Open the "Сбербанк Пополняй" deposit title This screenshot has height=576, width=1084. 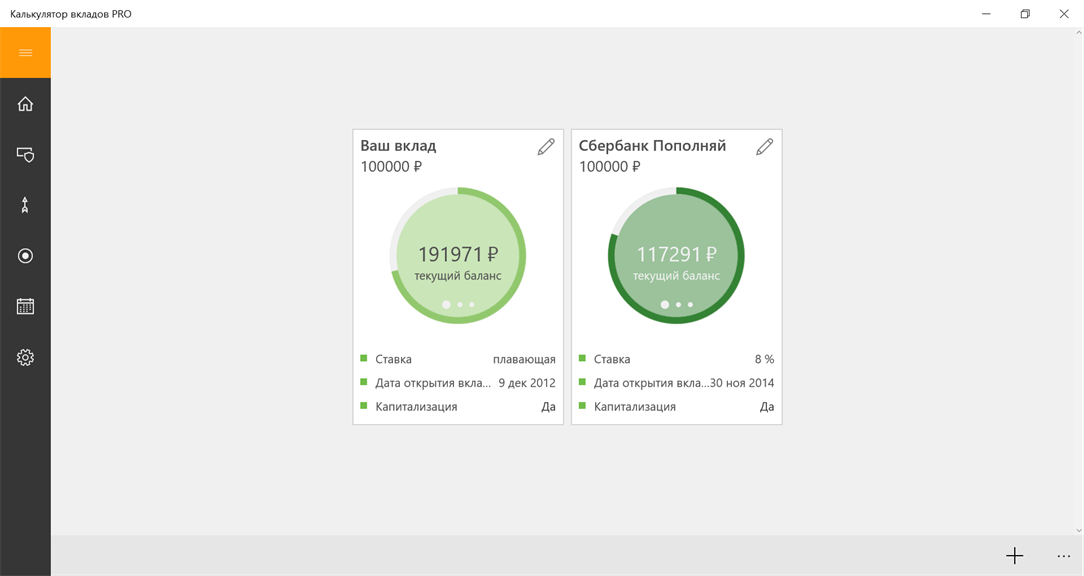(x=652, y=145)
